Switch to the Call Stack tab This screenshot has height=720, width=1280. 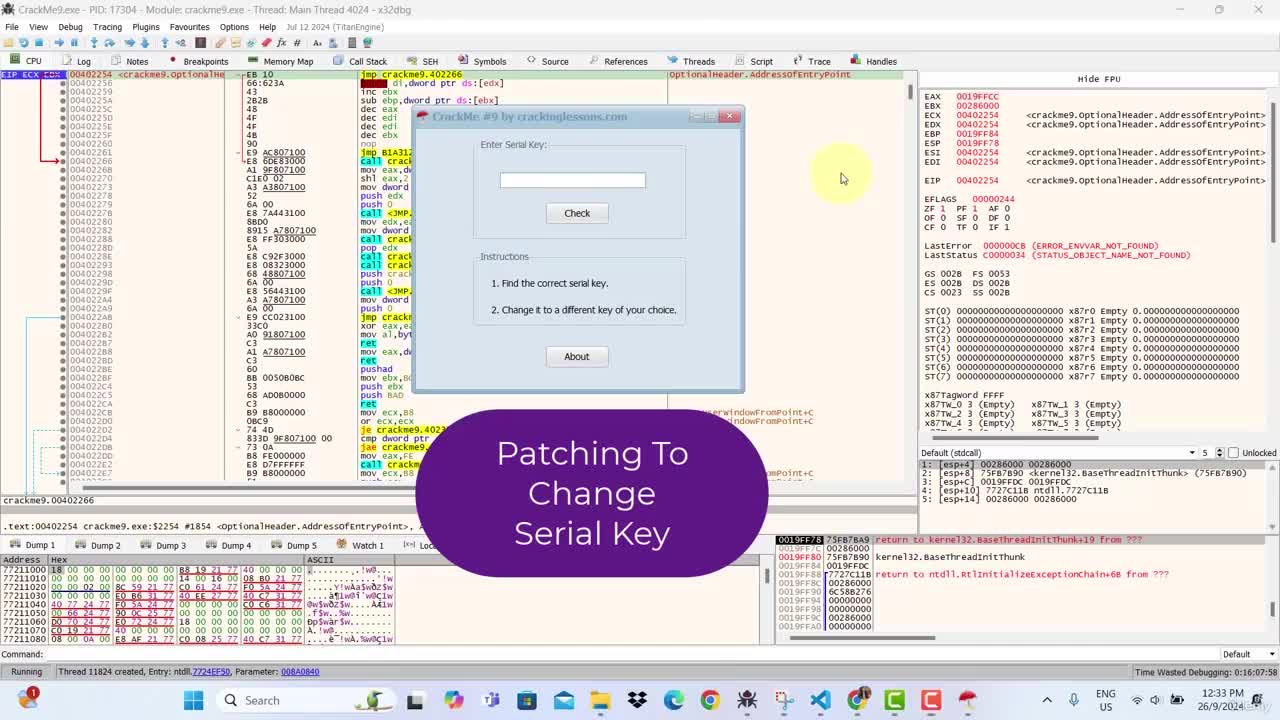pos(360,61)
